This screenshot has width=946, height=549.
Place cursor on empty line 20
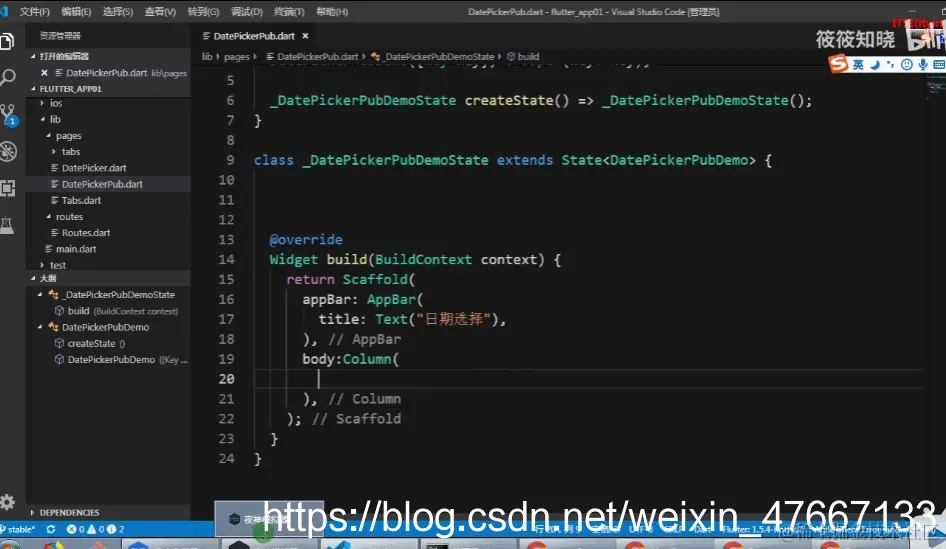[x=589, y=379]
